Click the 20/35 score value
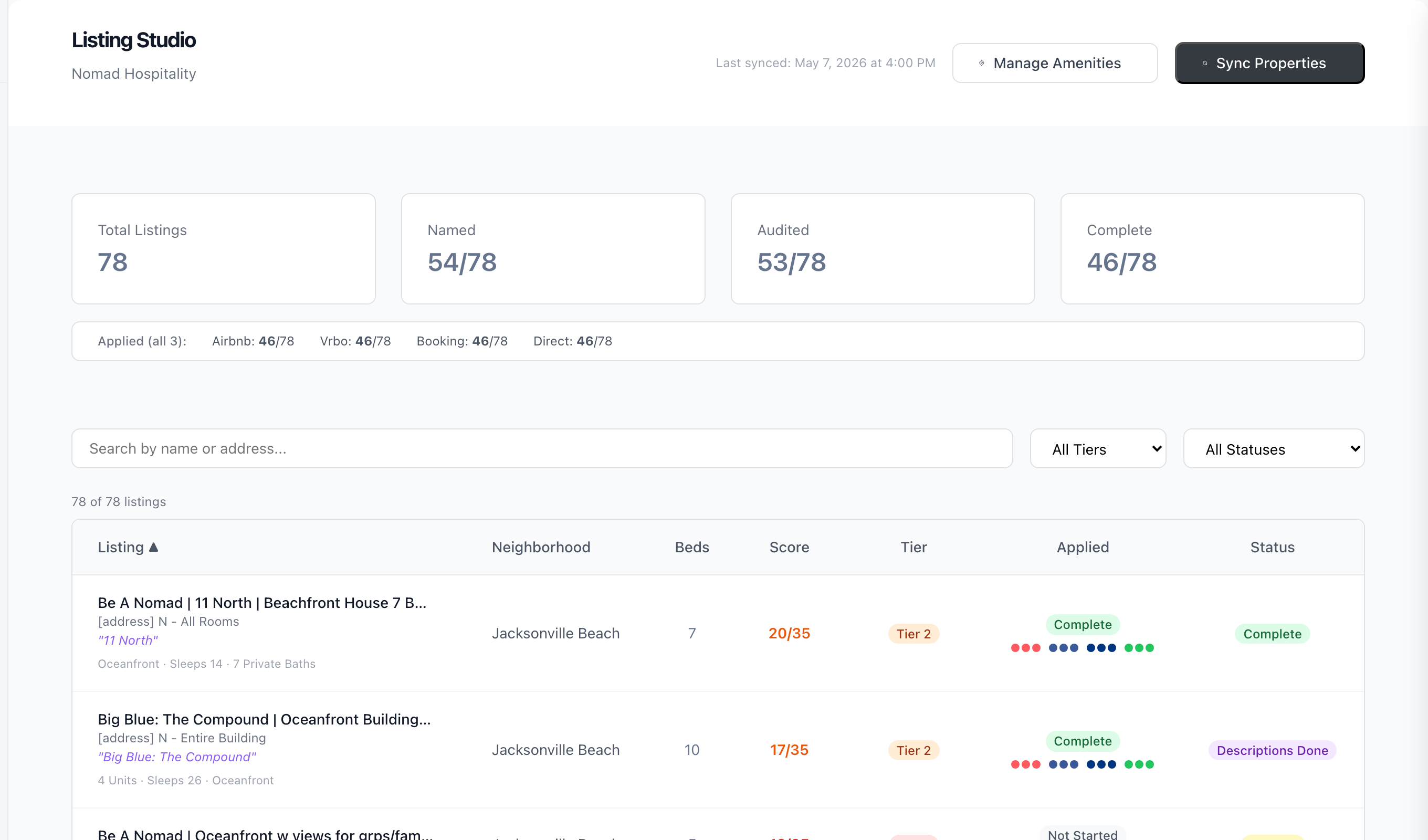 (x=789, y=633)
